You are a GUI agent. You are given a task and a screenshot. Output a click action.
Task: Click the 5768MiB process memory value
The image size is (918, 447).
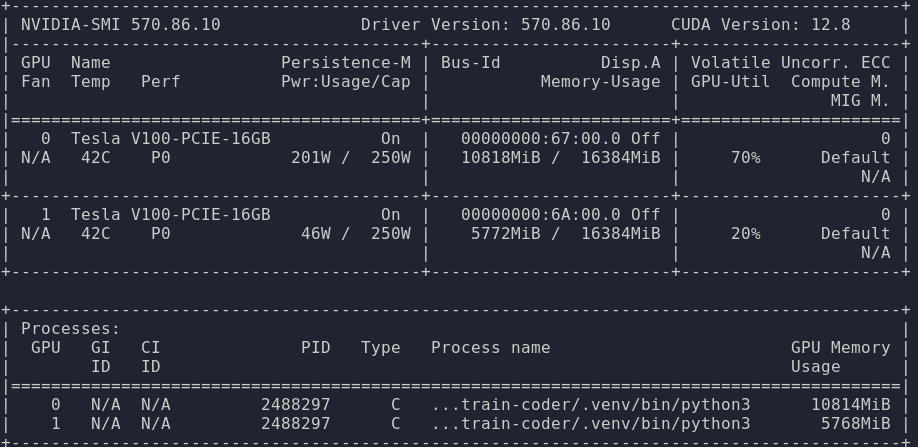856,424
